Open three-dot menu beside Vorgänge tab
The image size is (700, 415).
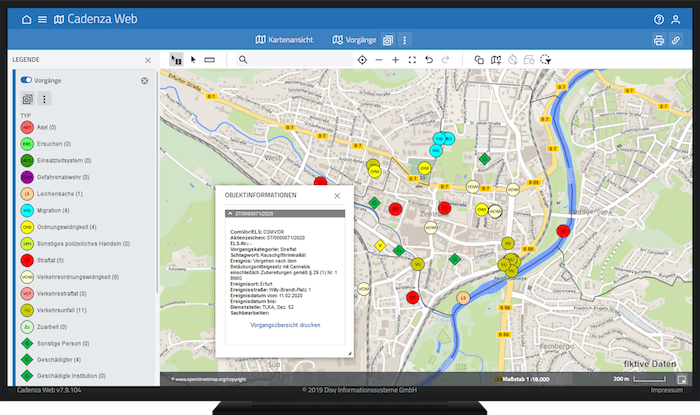[x=404, y=40]
